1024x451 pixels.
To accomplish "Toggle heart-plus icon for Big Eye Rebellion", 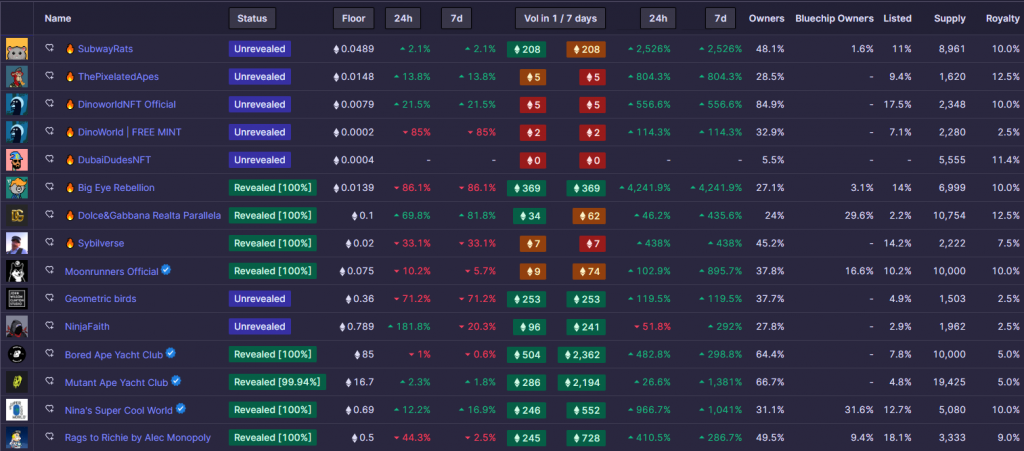I will point(49,187).
